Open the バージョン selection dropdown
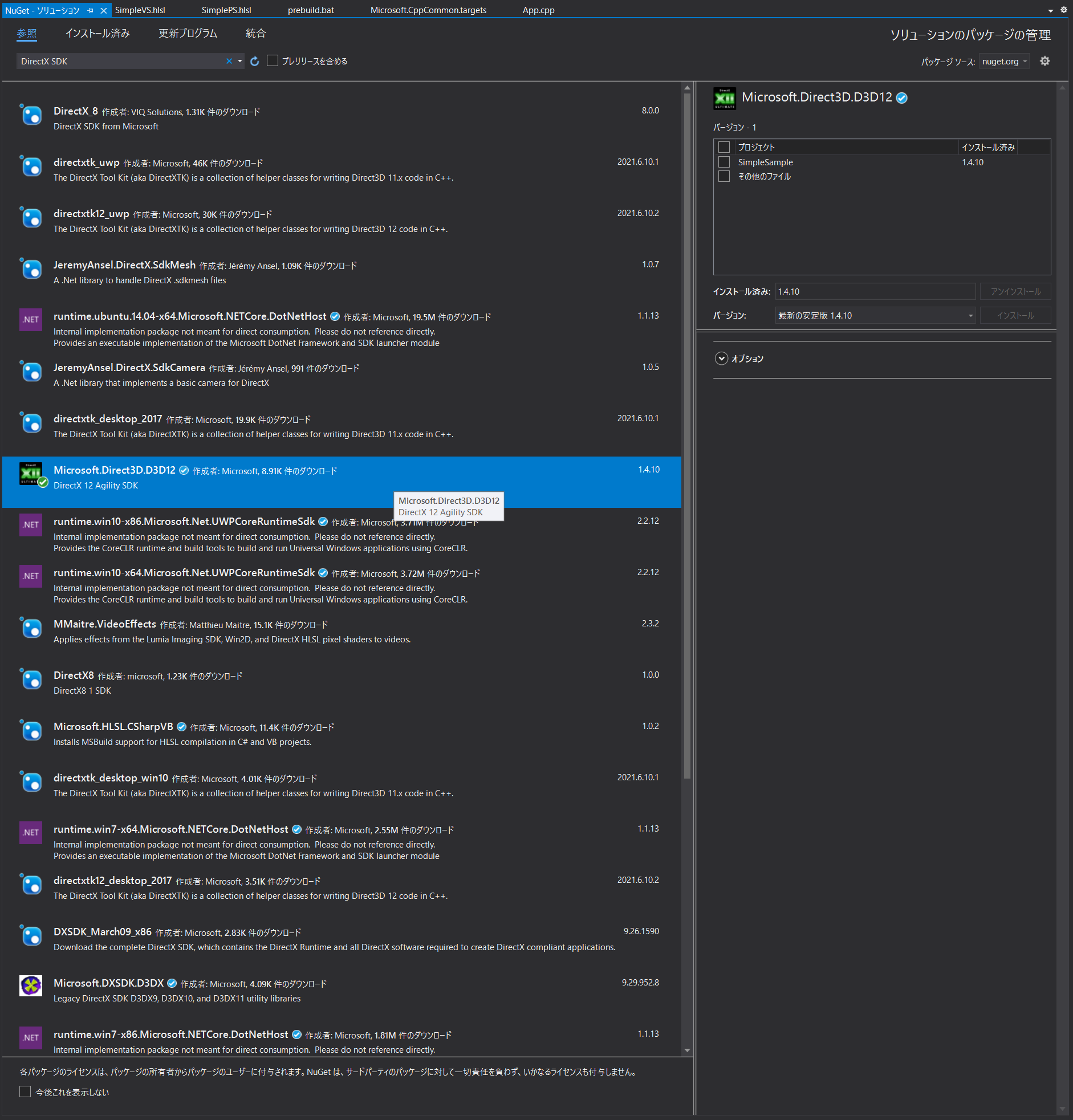 (970, 315)
